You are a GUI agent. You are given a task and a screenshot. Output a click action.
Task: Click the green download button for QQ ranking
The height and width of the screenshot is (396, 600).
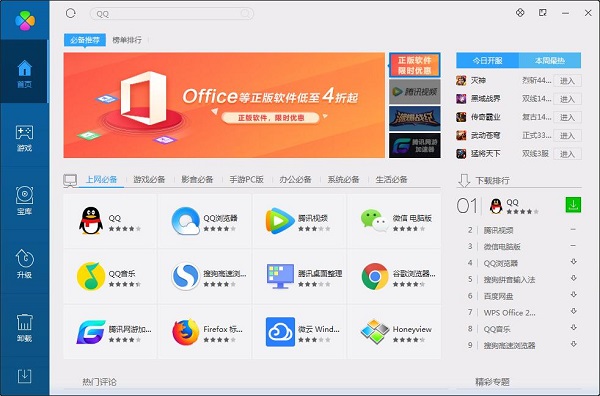pyautogui.click(x=573, y=205)
